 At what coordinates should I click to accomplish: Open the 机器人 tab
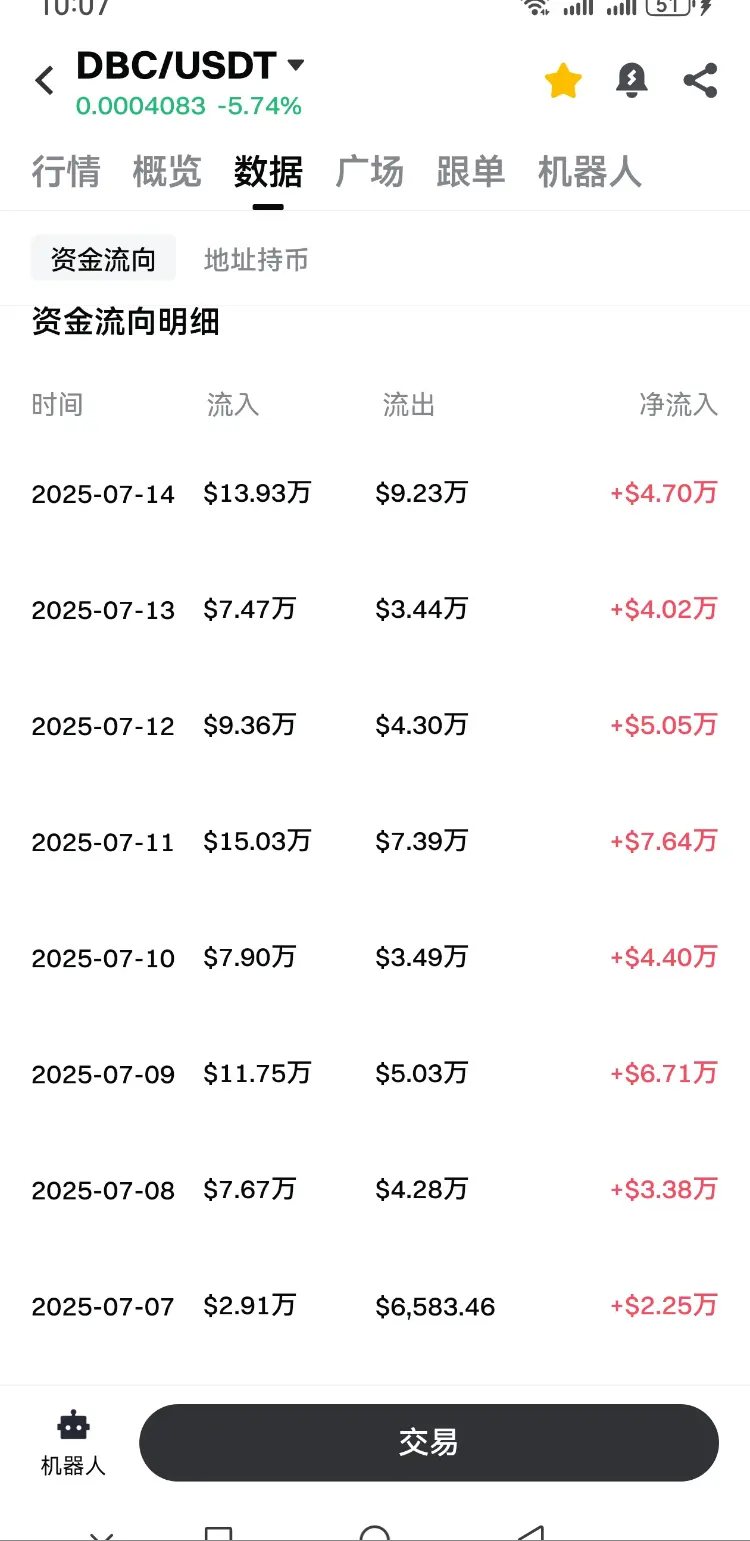[x=589, y=172]
